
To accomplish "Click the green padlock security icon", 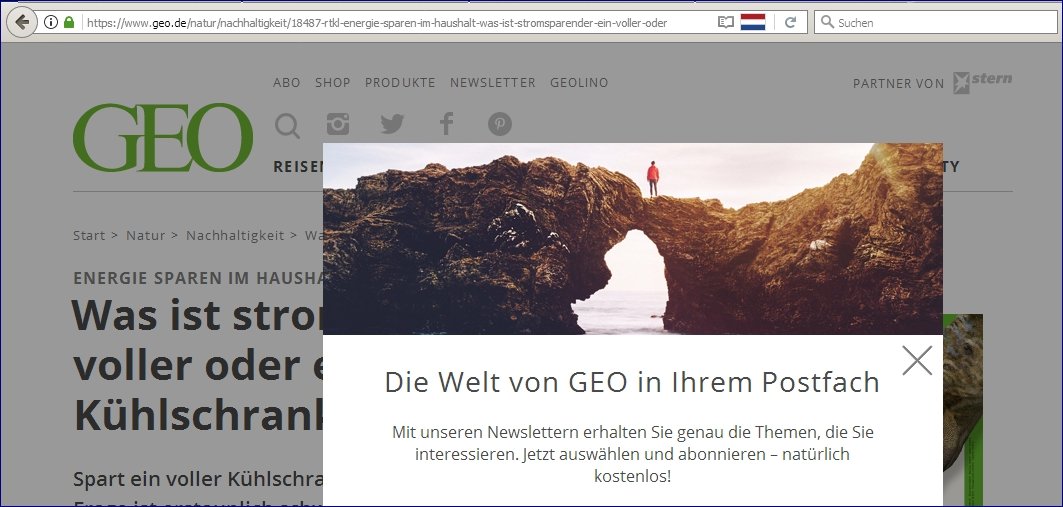I will pyautogui.click(x=68, y=22).
